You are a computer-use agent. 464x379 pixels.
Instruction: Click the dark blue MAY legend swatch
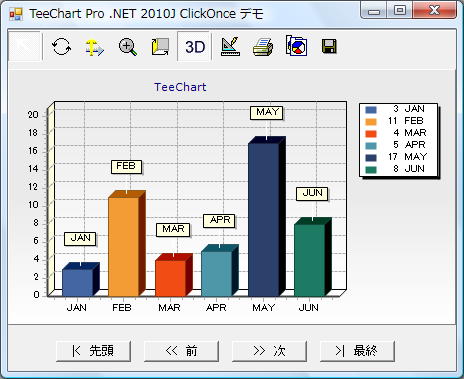click(x=371, y=158)
